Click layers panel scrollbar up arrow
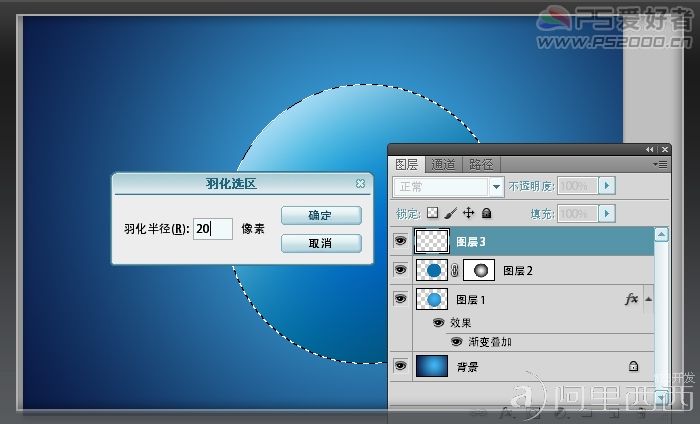 pos(661,234)
